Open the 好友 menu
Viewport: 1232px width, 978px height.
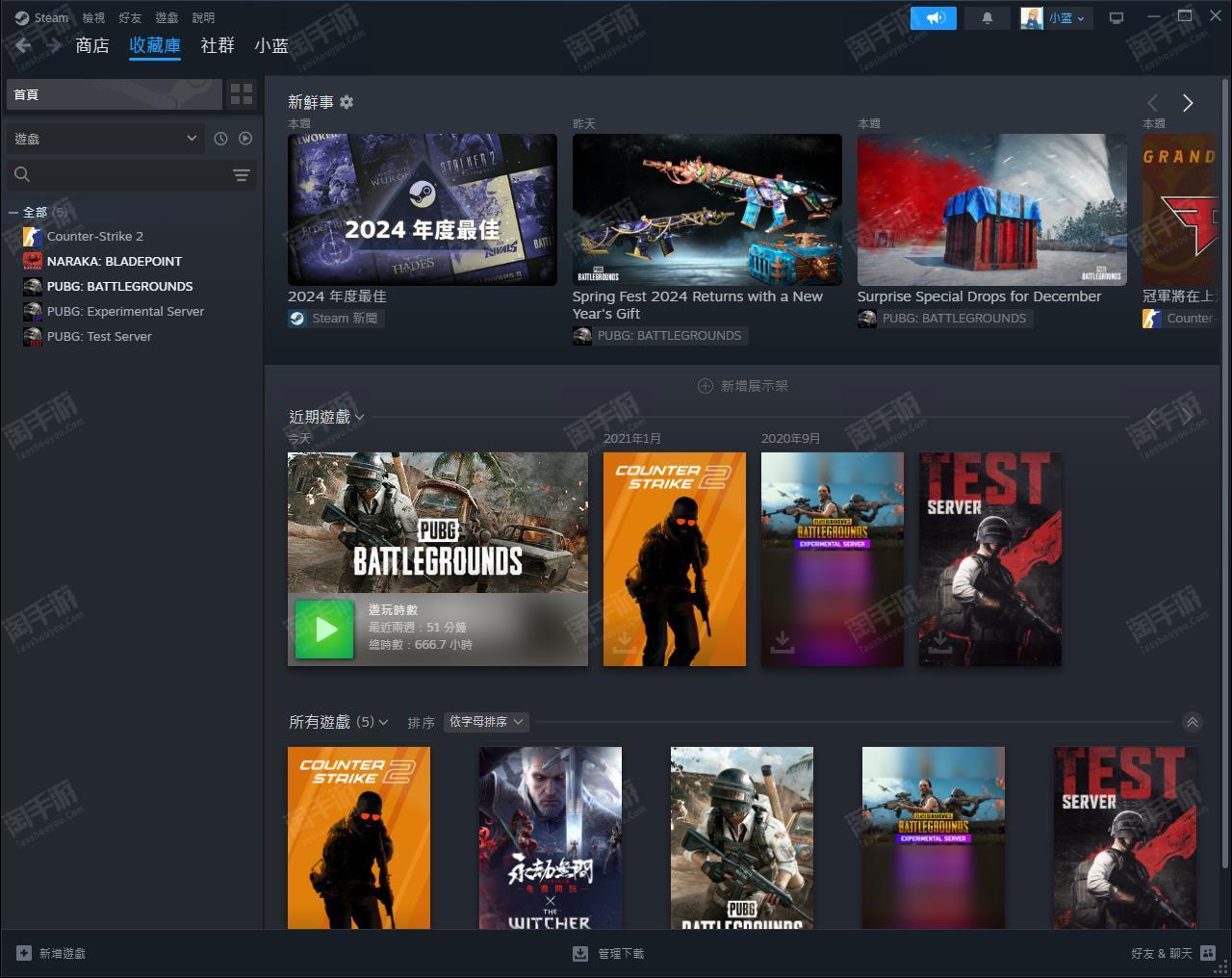coord(130,17)
